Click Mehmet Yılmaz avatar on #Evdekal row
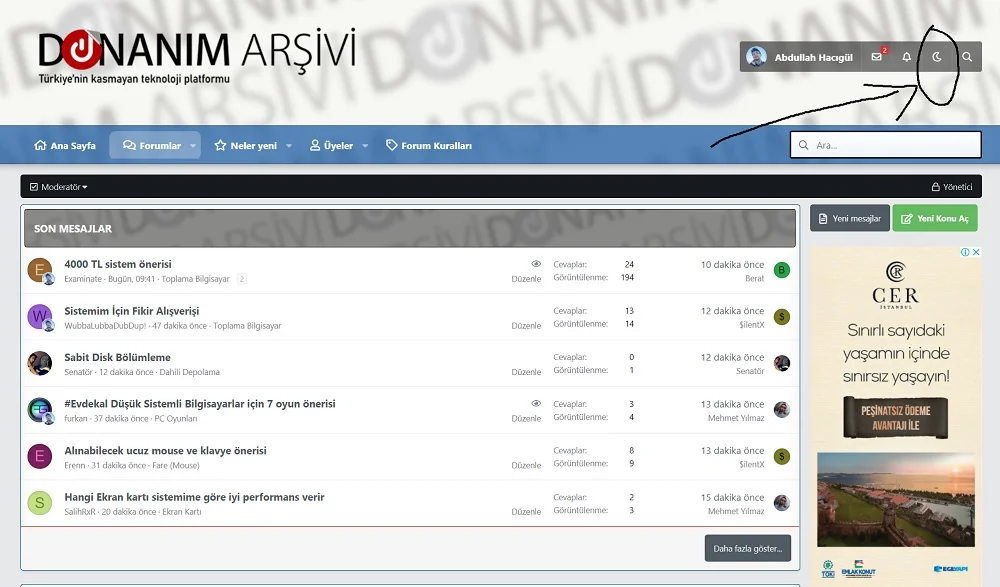Screen dimensions: 1000x587 782,410
